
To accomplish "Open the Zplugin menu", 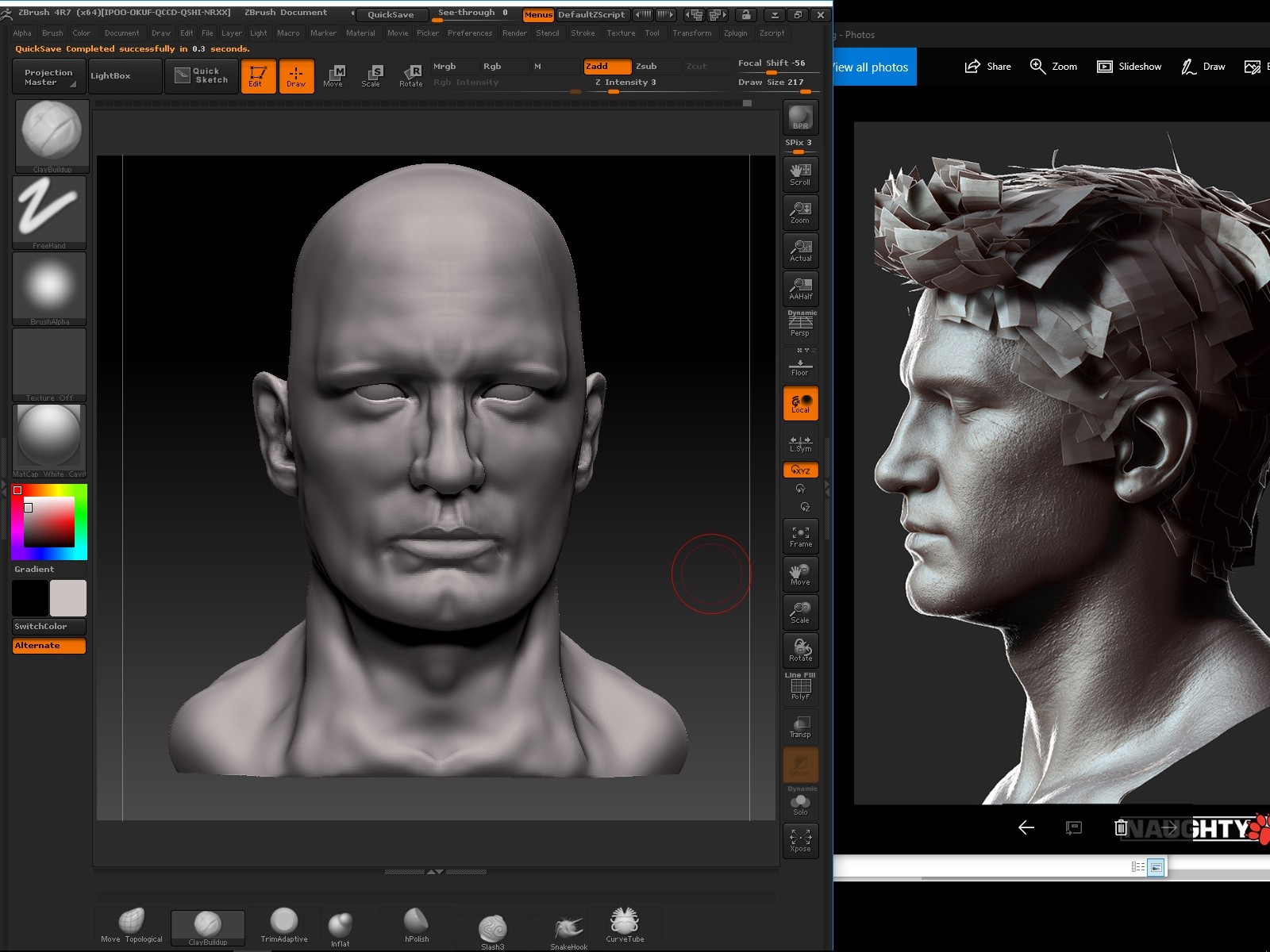I will click(735, 33).
